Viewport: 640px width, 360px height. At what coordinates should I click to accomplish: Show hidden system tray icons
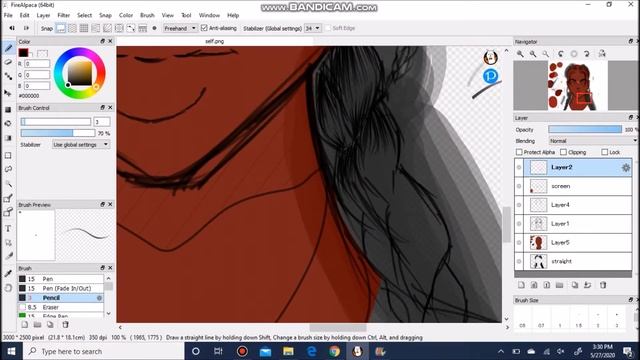coord(501,351)
